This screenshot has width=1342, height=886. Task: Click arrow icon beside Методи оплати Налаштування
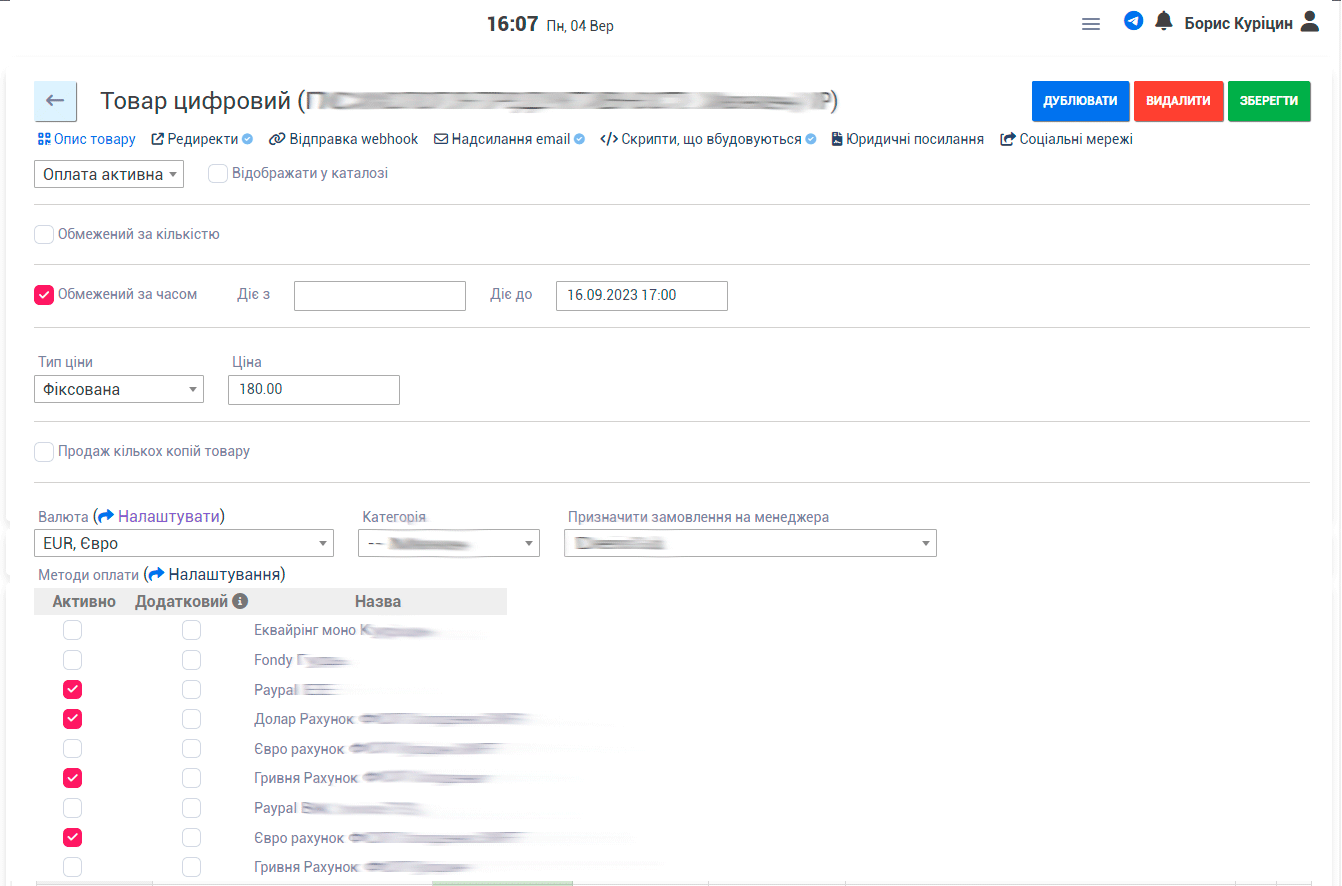point(155,575)
